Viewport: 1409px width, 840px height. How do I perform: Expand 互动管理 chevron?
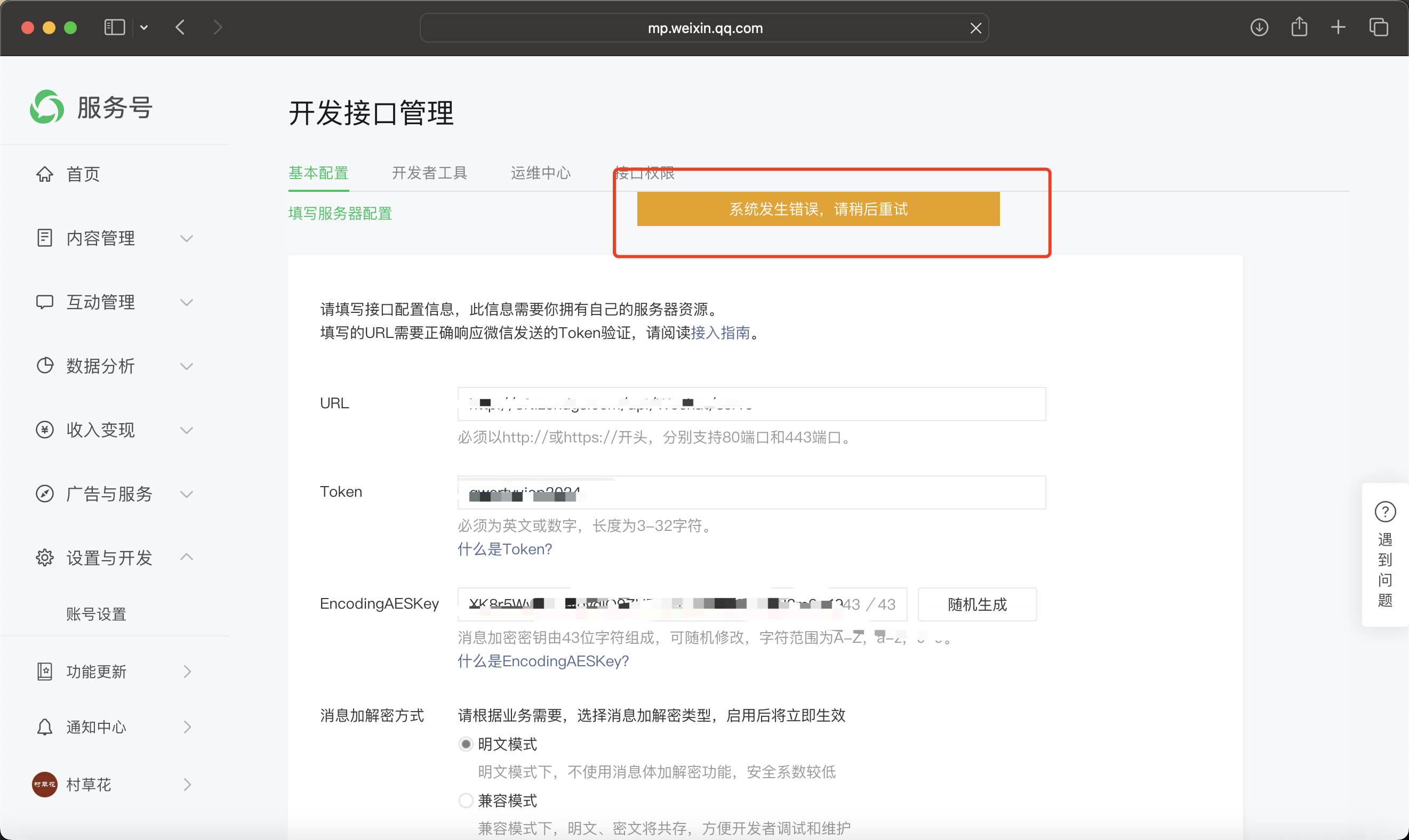pyautogui.click(x=187, y=302)
